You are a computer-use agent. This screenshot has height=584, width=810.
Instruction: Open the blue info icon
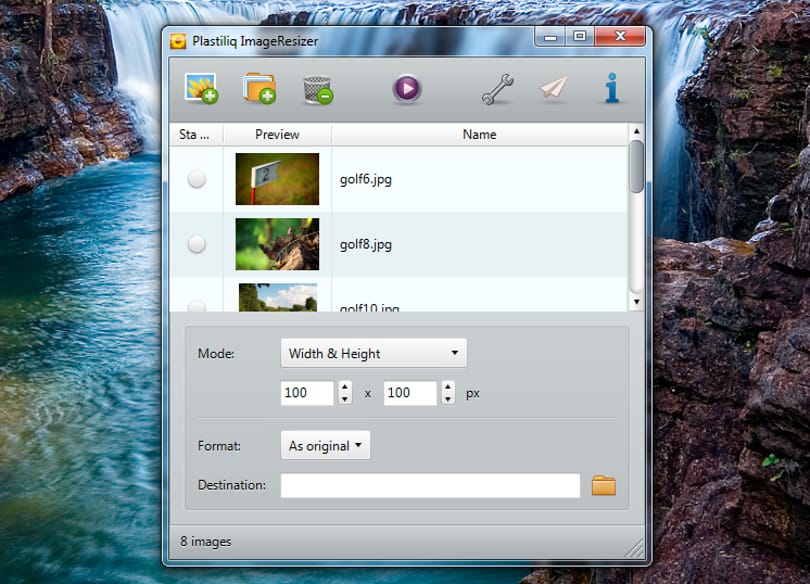pos(612,88)
